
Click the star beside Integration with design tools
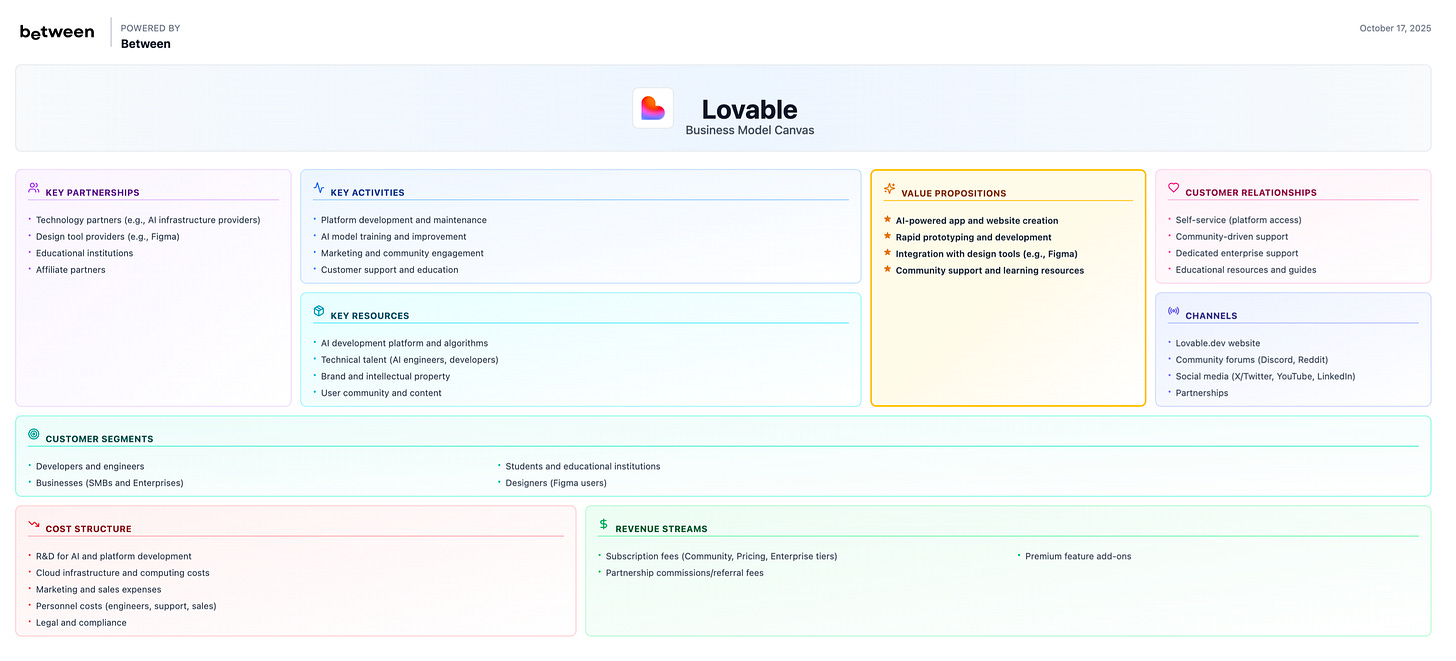pyautogui.click(x=887, y=253)
